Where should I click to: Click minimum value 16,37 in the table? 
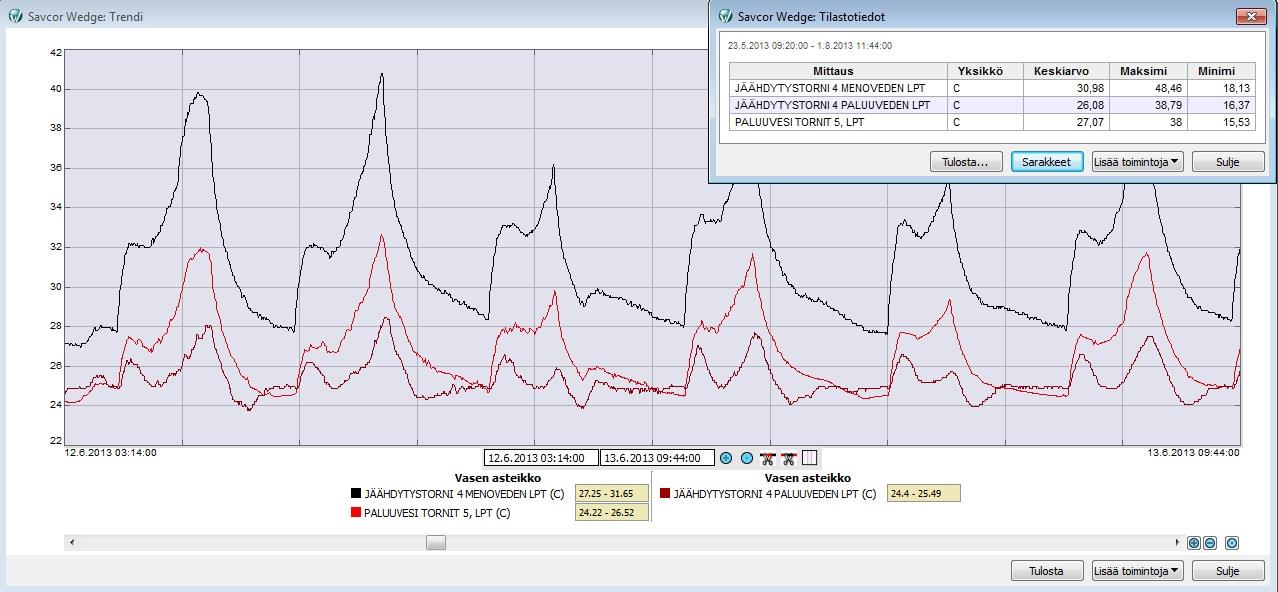coord(1235,105)
